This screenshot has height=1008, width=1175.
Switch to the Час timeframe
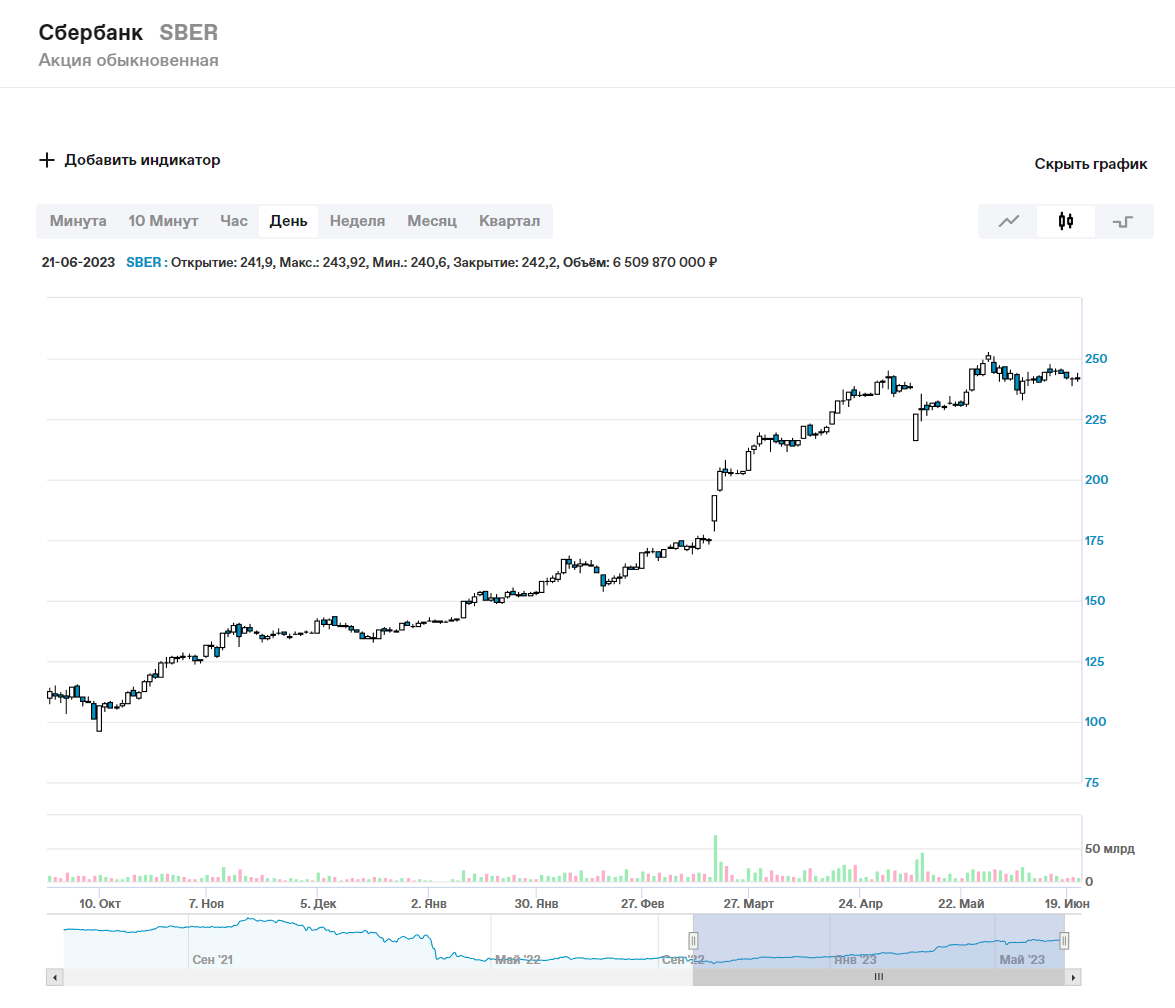click(234, 221)
